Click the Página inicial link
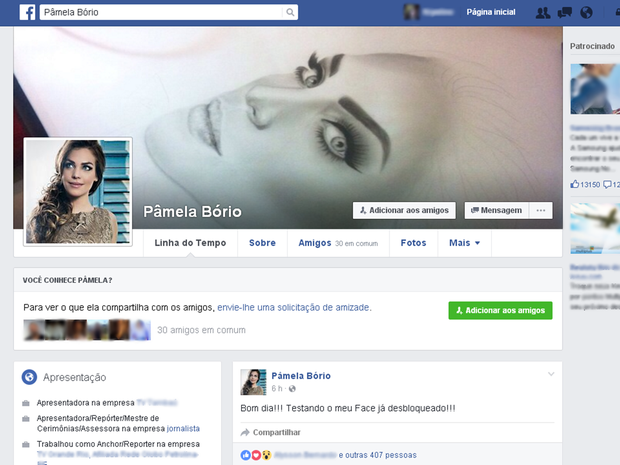 [x=491, y=13]
